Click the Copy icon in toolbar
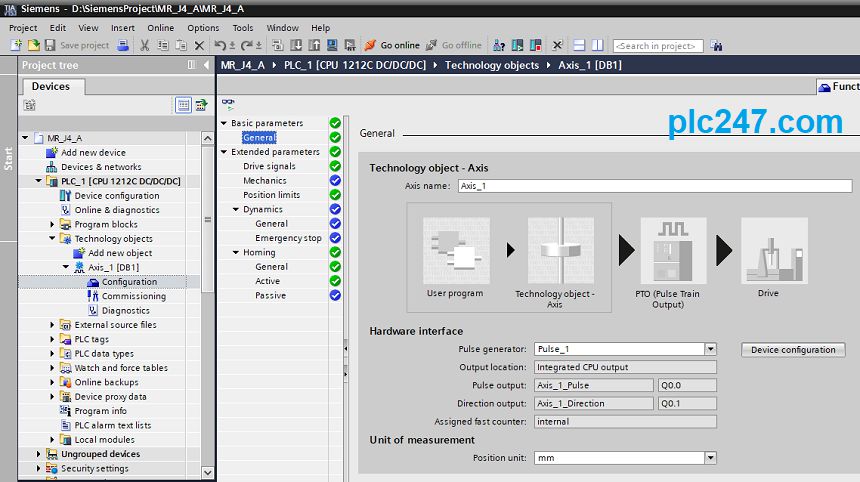Image resolution: width=860 pixels, height=482 pixels. click(163, 45)
